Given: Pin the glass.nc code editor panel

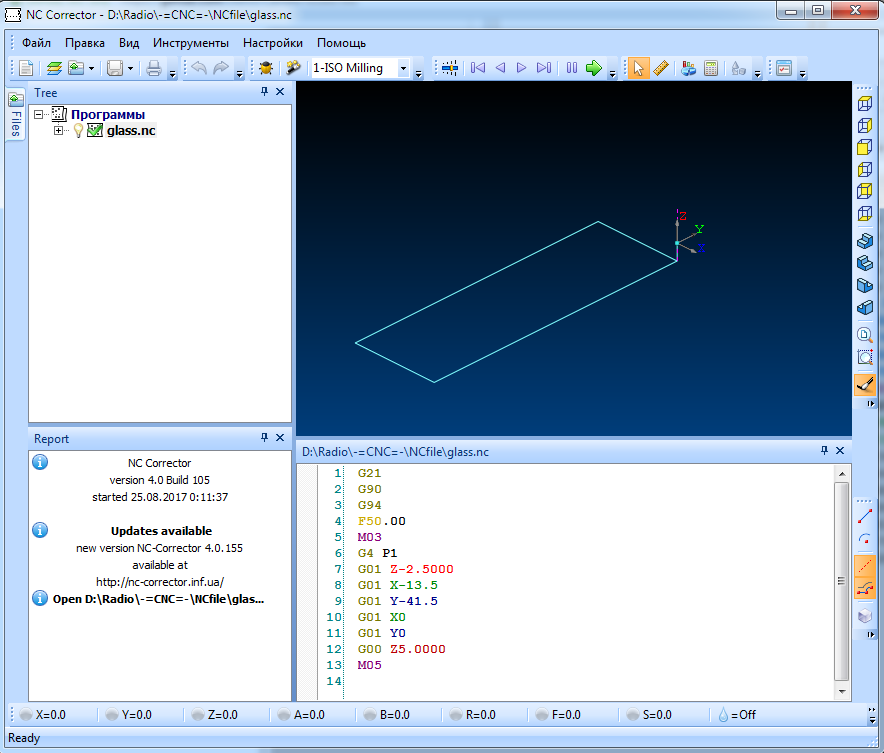Looking at the screenshot, I should [x=824, y=450].
